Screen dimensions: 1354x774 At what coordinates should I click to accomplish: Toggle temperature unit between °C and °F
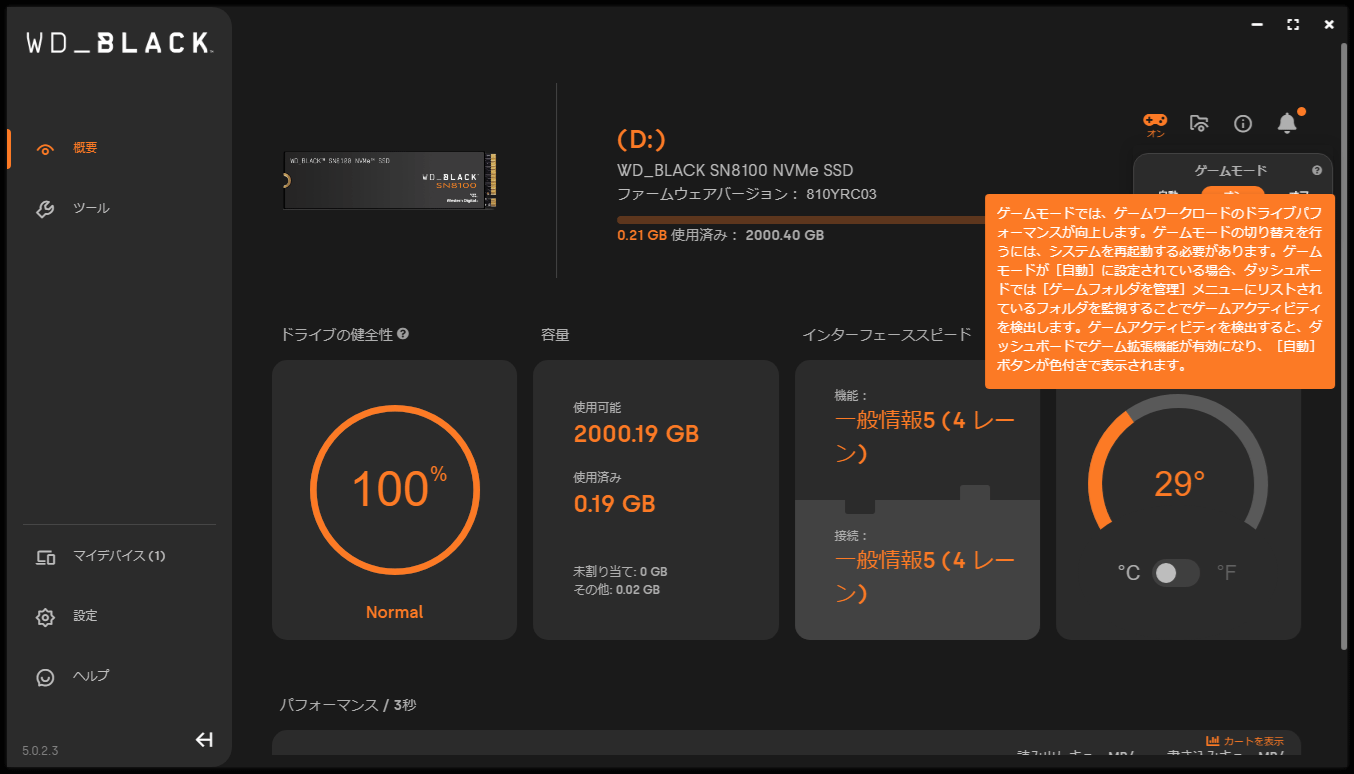[x=1176, y=573]
